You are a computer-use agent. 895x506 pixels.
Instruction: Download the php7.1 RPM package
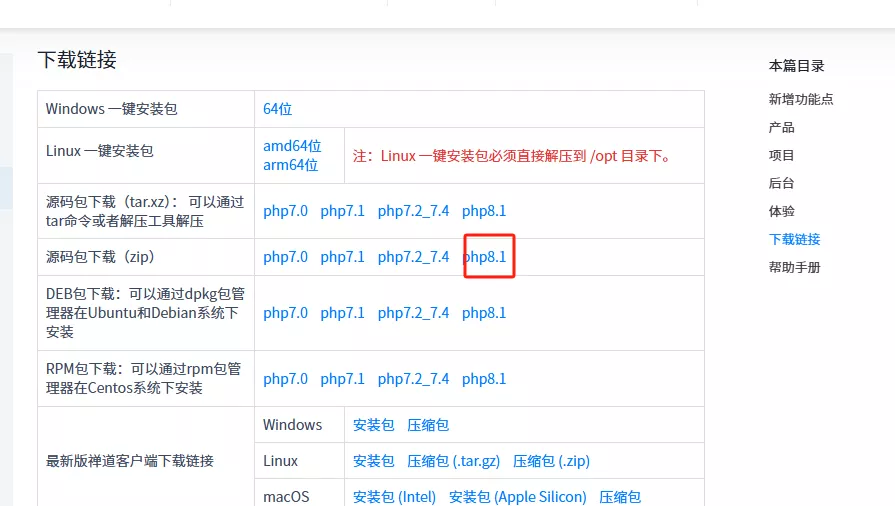click(342, 379)
